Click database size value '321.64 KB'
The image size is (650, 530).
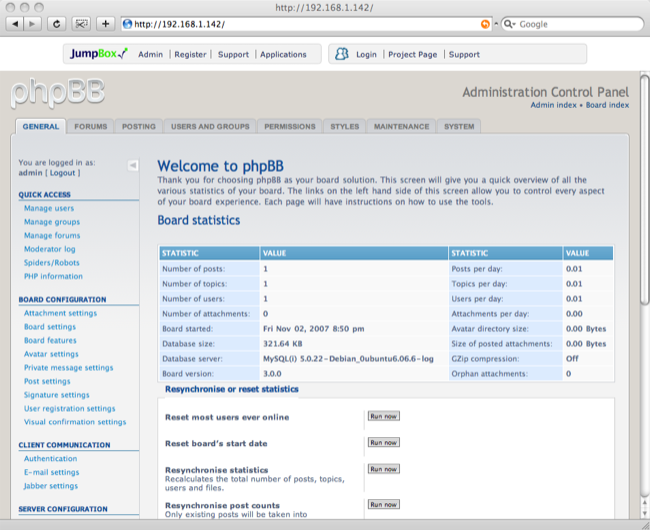point(283,344)
